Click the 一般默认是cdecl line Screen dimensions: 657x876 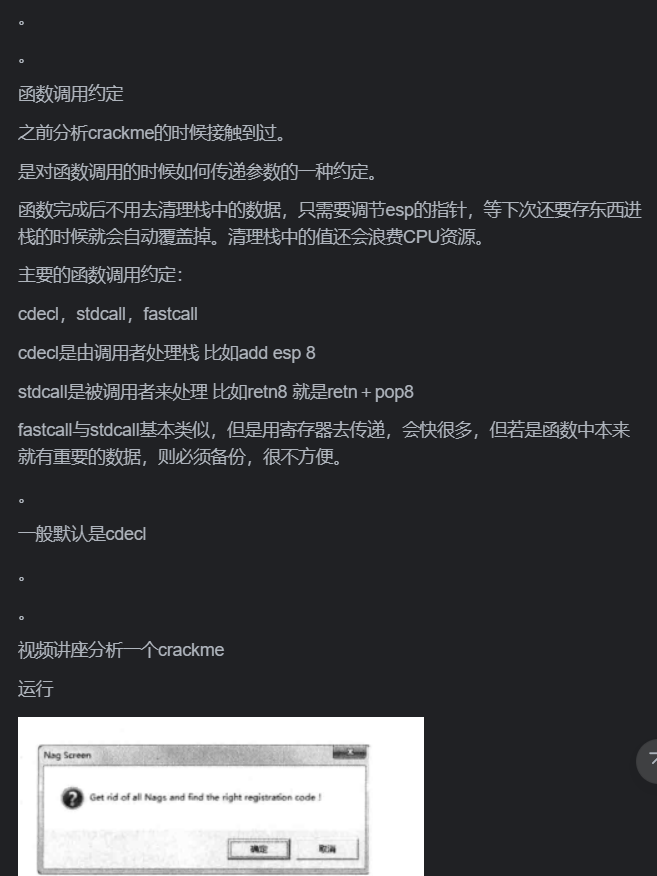(x=82, y=534)
